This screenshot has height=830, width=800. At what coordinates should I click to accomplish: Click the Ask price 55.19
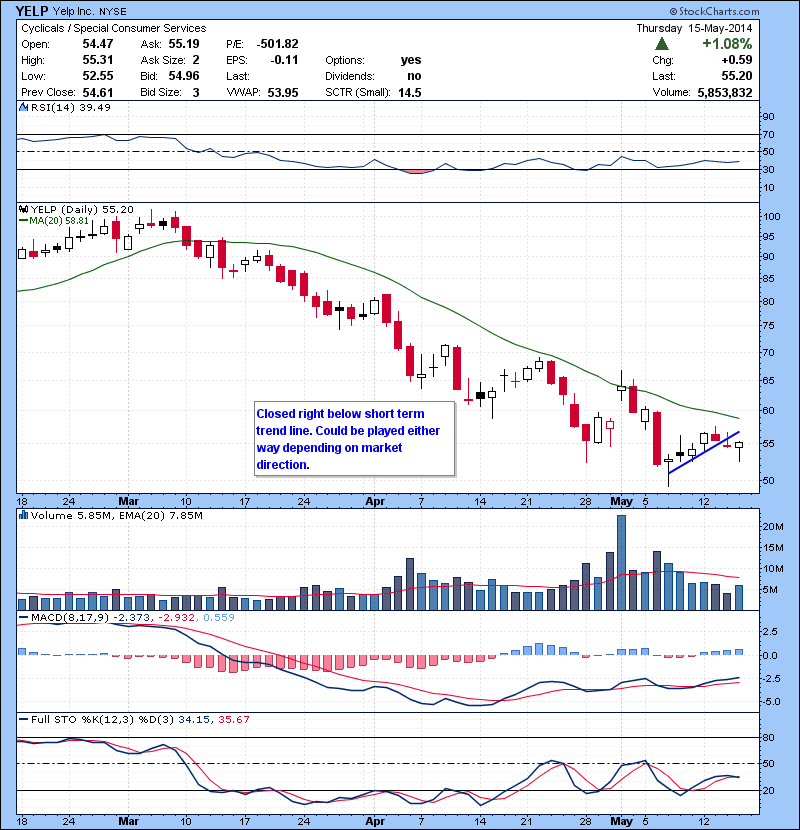(x=184, y=44)
